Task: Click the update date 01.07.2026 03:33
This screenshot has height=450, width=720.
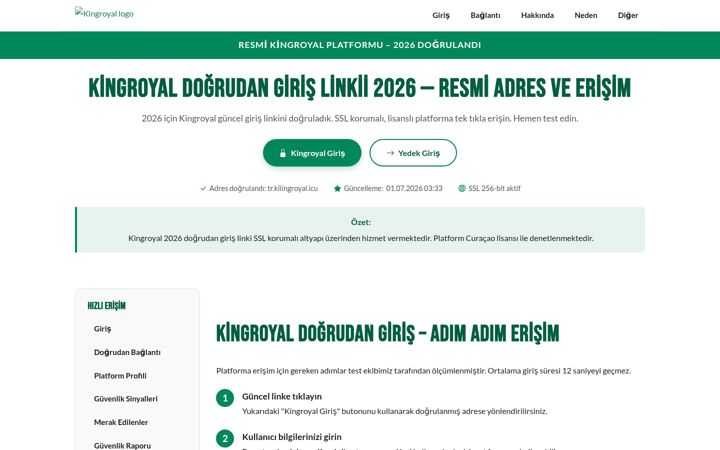Action: click(x=414, y=188)
